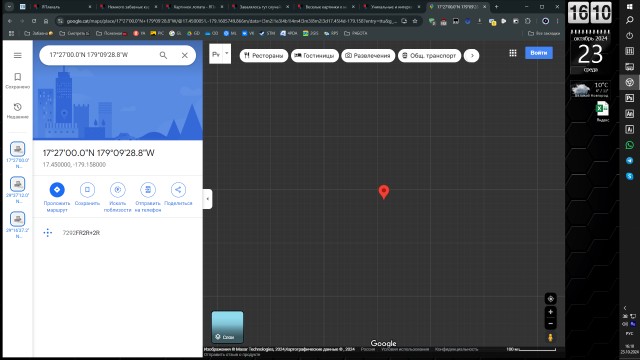Image resolution: width=640 pixels, height=360 pixels.
Task: Open the Россия footer link
Action: [368, 349]
